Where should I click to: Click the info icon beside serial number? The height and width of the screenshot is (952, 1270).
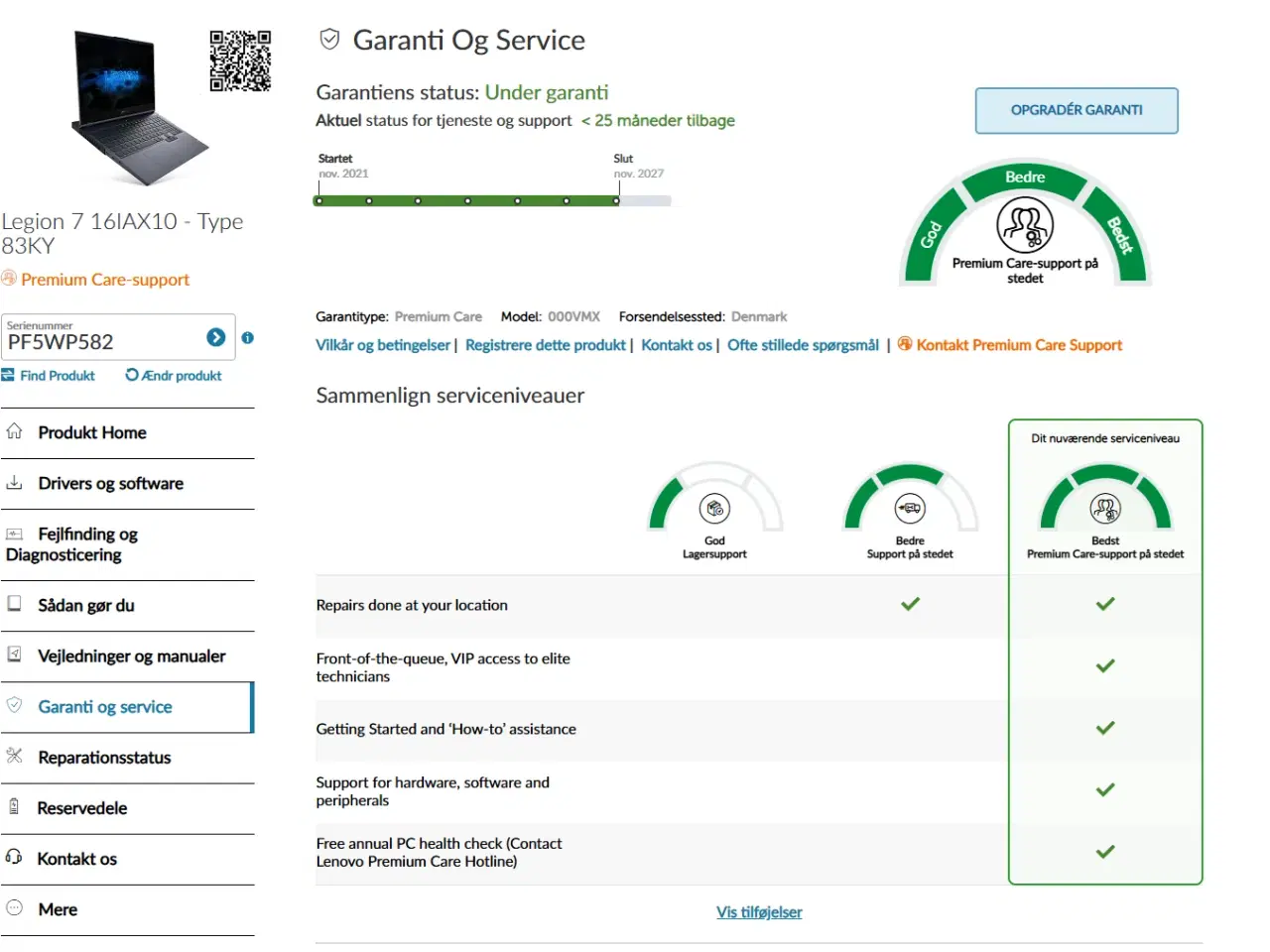(x=247, y=338)
